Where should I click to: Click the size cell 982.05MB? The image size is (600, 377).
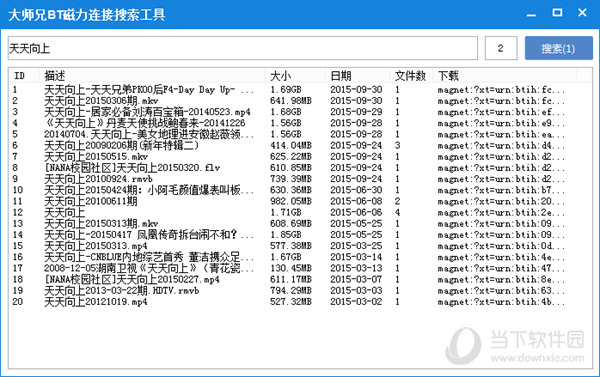tap(291, 201)
